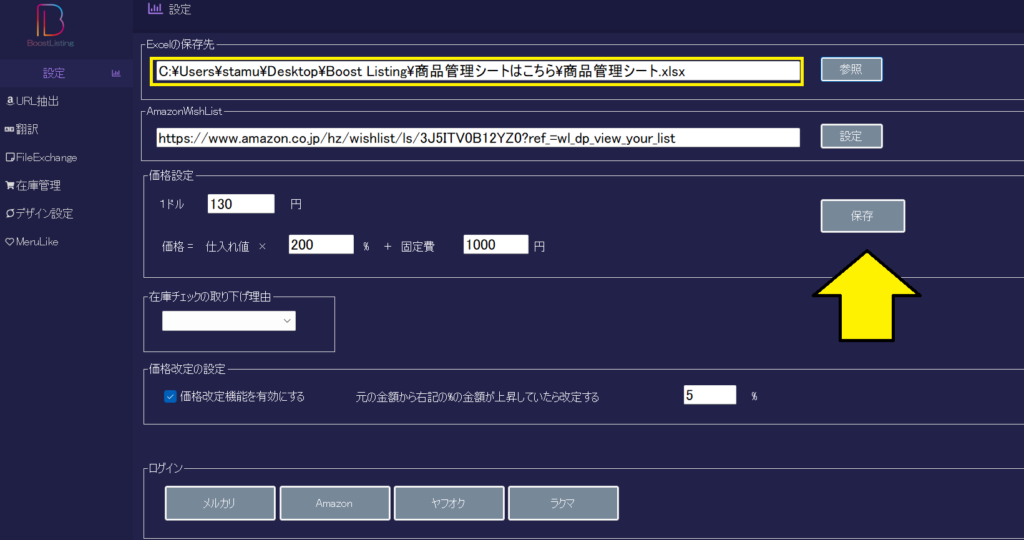Image resolution: width=1024 pixels, height=540 pixels.
Task: Click the メルカリ login button
Action: pyautogui.click(x=219, y=504)
